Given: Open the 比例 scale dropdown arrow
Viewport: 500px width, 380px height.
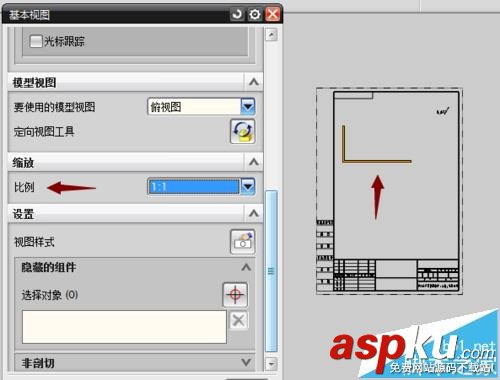Looking at the screenshot, I should coord(248,186).
